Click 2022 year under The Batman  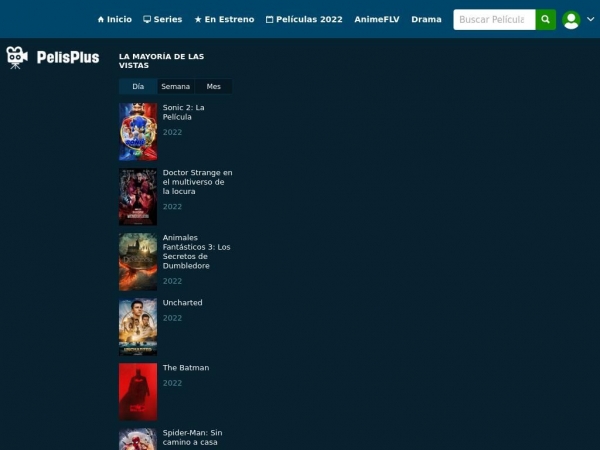(172, 383)
